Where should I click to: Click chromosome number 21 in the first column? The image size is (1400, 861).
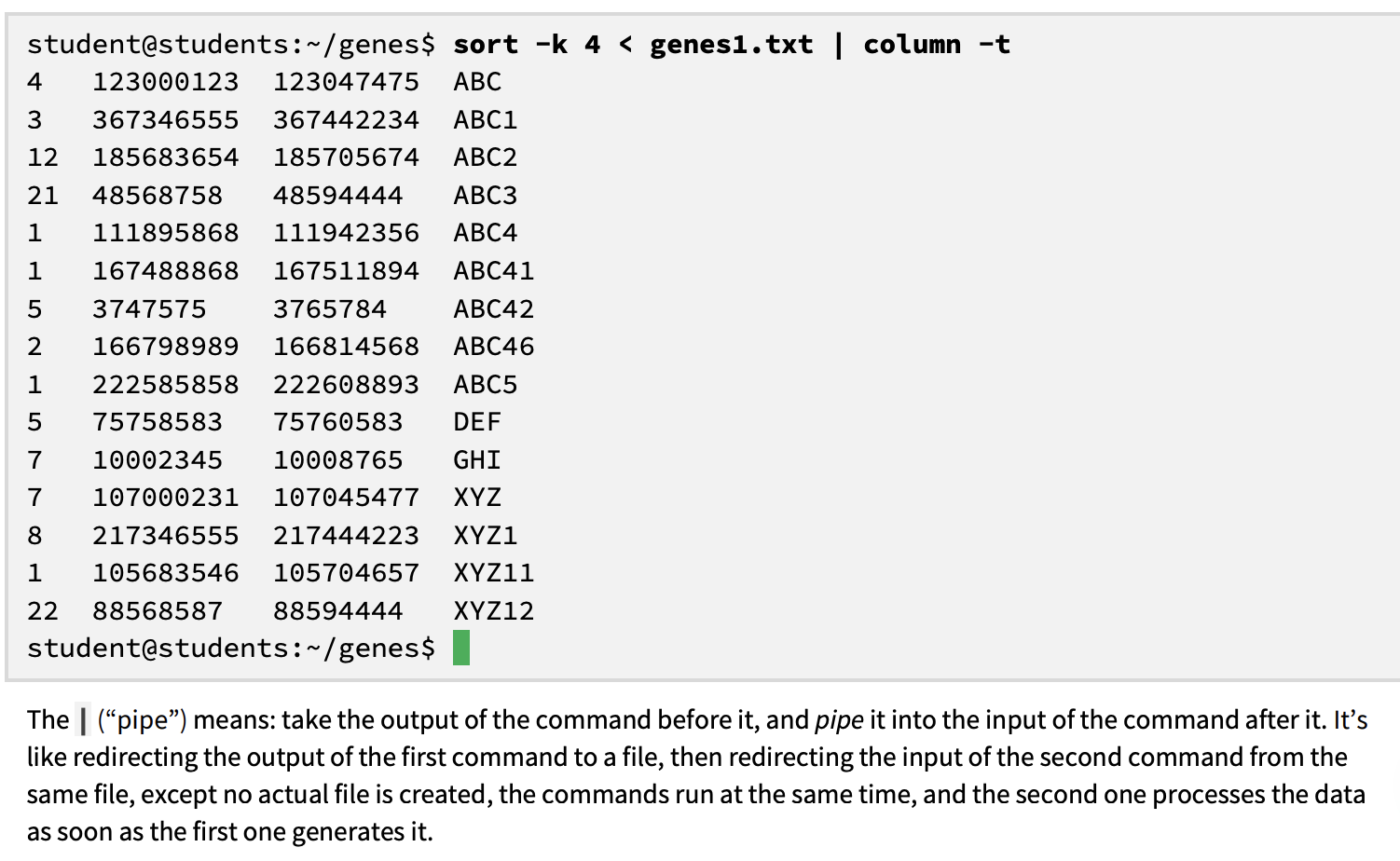(43, 196)
